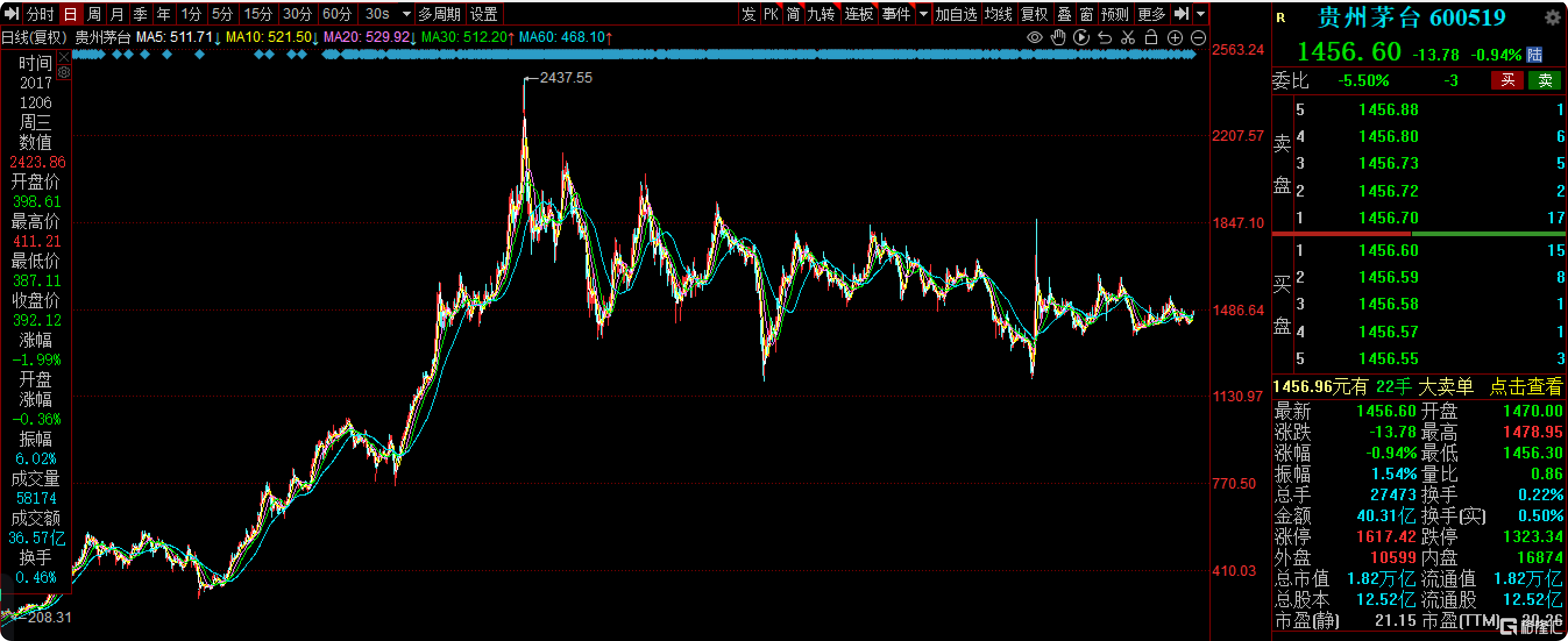Click 点击查看 link for large sell order
This screenshot has width=1568, height=641.
click(1526, 387)
